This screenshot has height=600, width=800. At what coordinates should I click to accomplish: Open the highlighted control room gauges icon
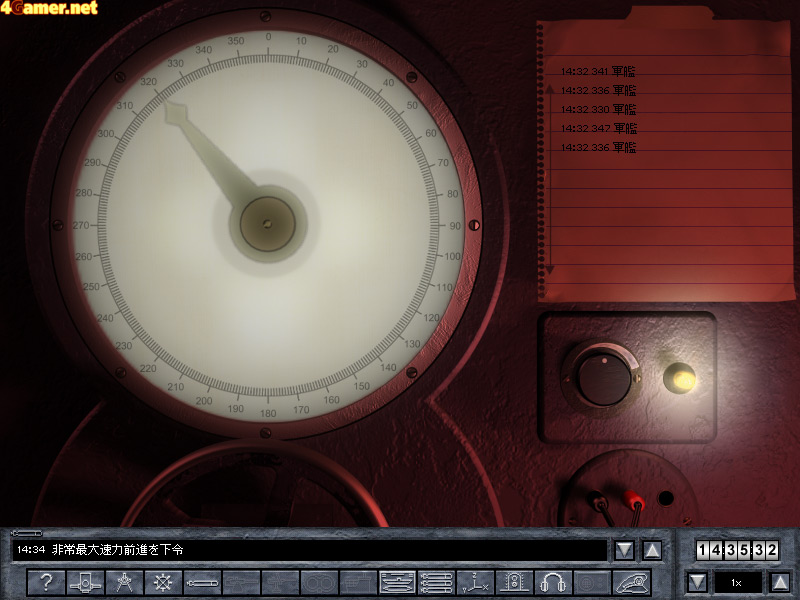397,582
